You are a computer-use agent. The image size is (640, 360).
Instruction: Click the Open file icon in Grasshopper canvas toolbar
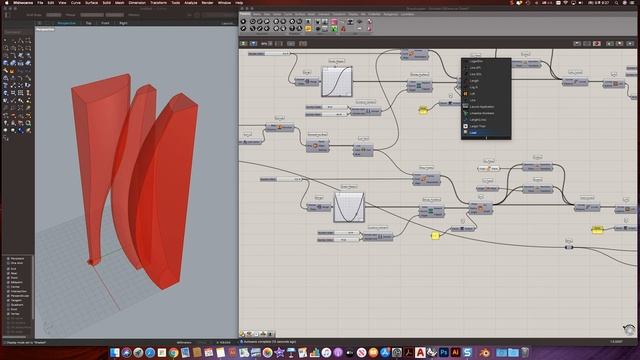244,43
